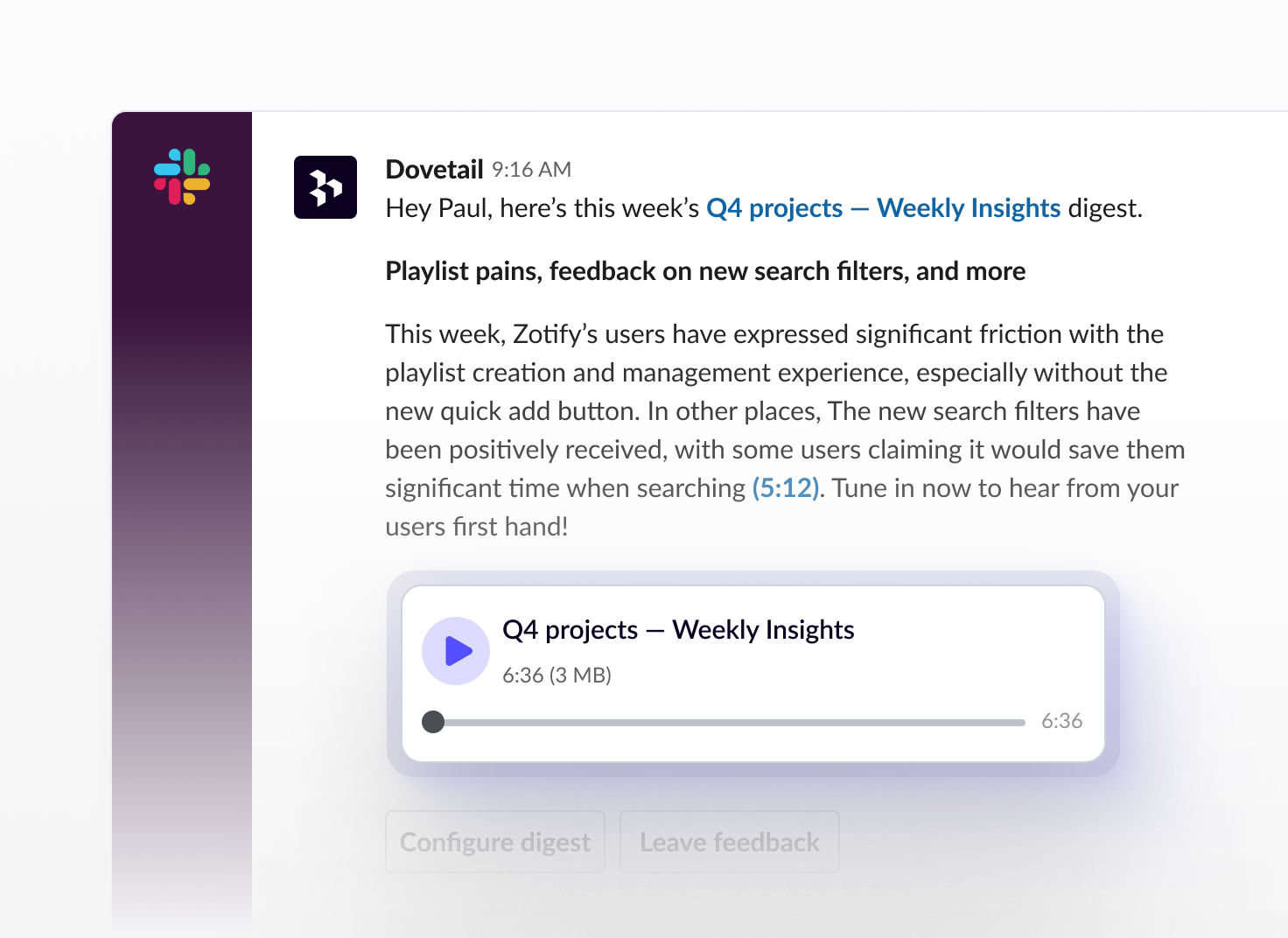Viewport: 1288px width, 938px height.
Task: Click the audio card title Q4 projects — Weekly Insights
Action: click(x=678, y=630)
